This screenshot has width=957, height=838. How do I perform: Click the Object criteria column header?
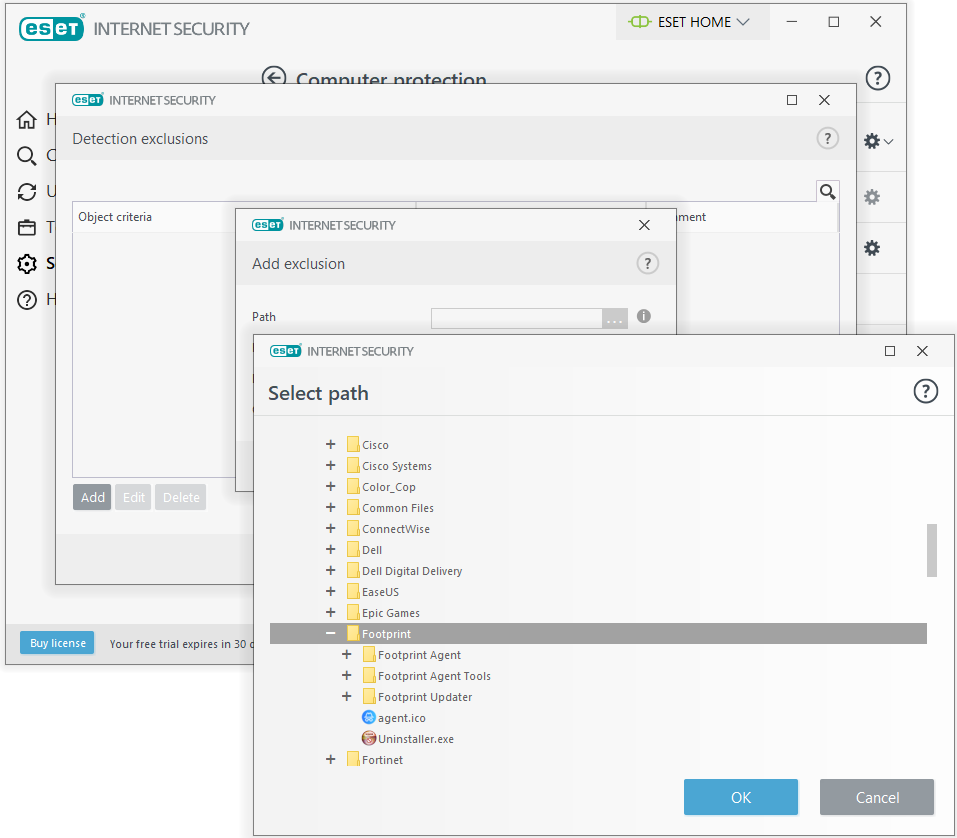(115, 217)
